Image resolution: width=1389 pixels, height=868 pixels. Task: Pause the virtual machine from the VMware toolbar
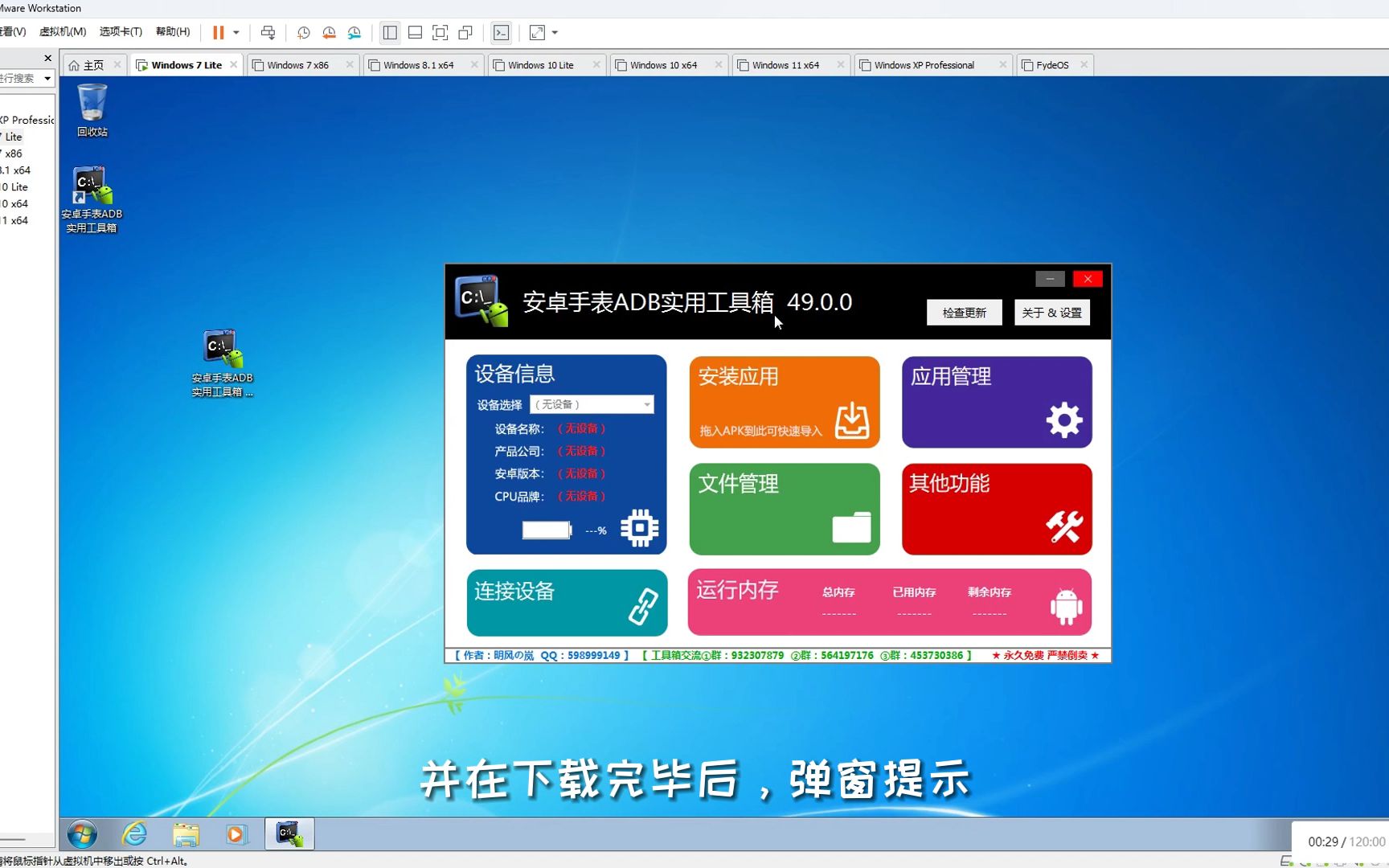[x=218, y=33]
